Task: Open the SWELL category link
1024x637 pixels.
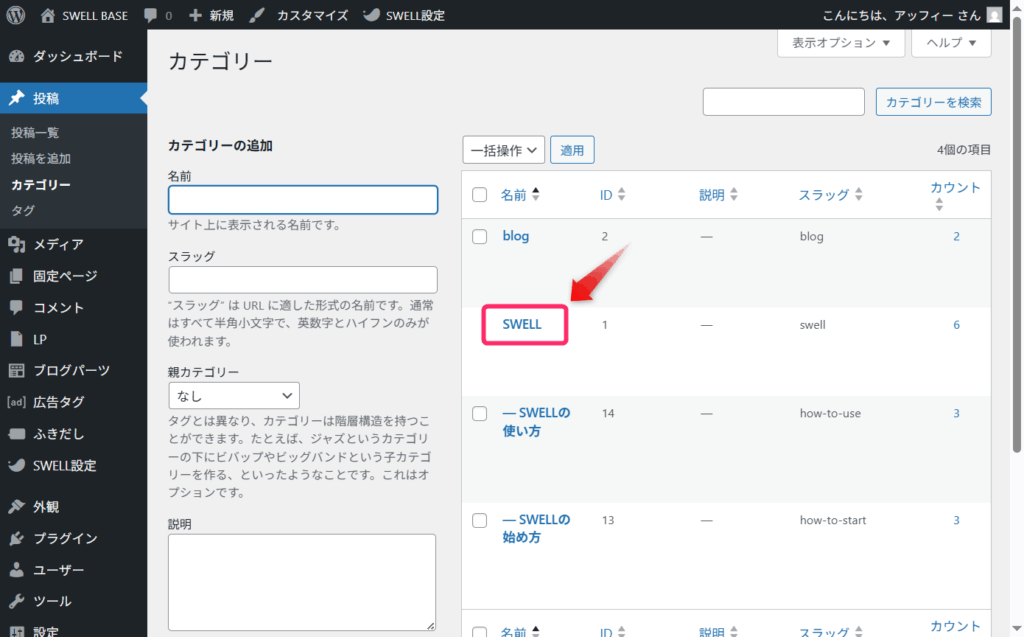Action: click(522, 325)
